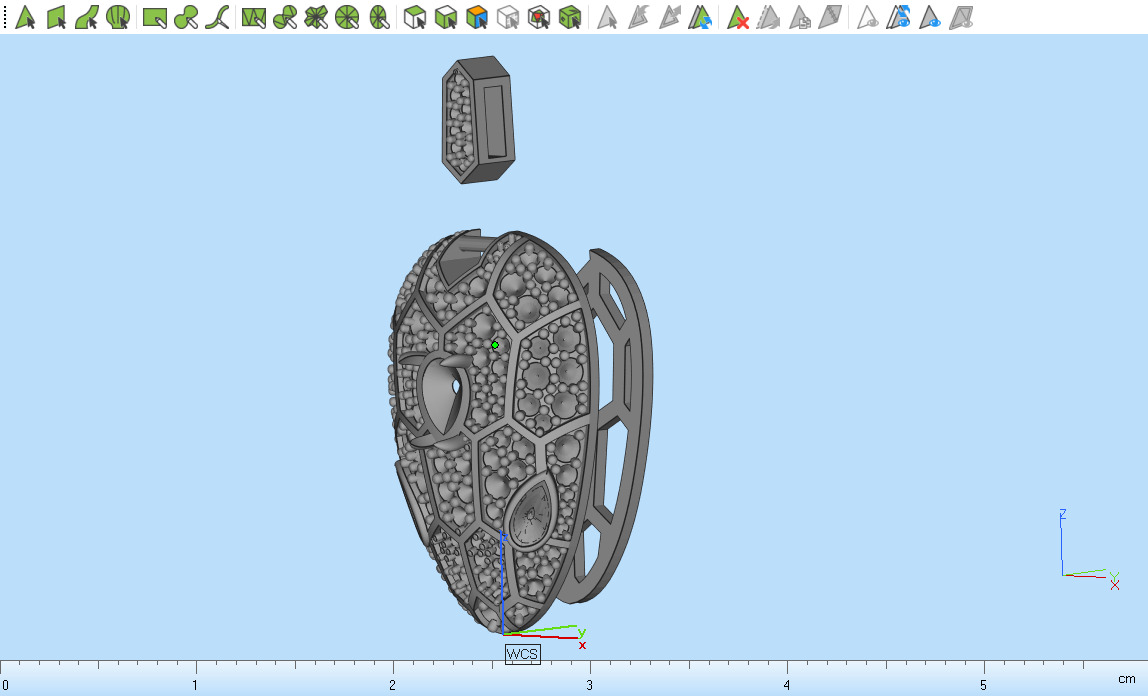Screen dimensions: 1148x696
Task: Click the wireframe cube with red triangle icon
Action: 538,16
